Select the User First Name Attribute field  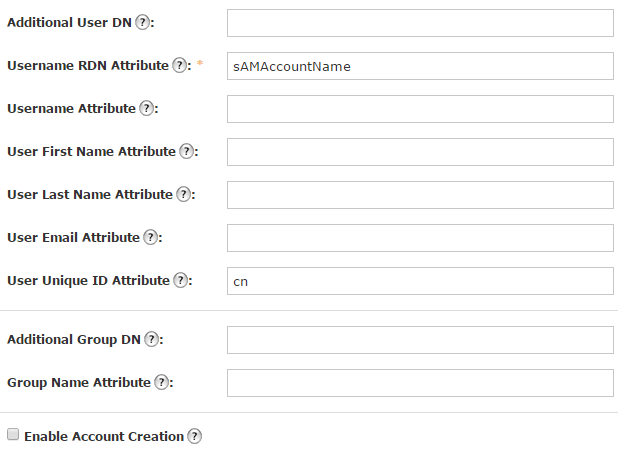(x=420, y=152)
